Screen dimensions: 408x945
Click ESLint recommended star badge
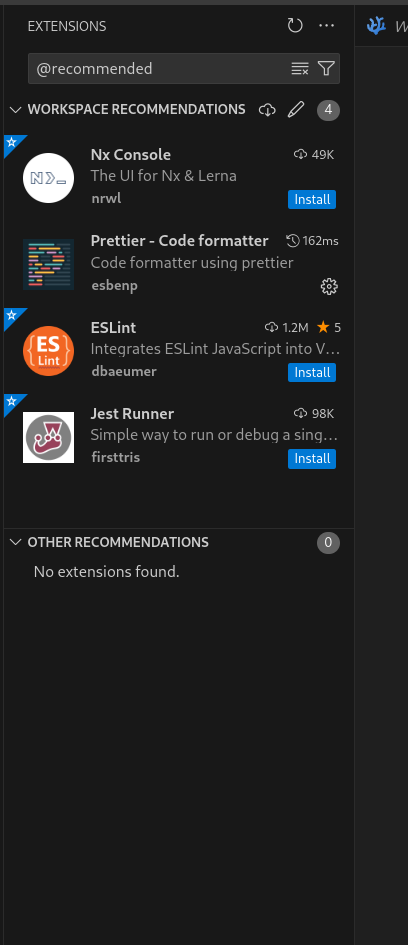11,316
